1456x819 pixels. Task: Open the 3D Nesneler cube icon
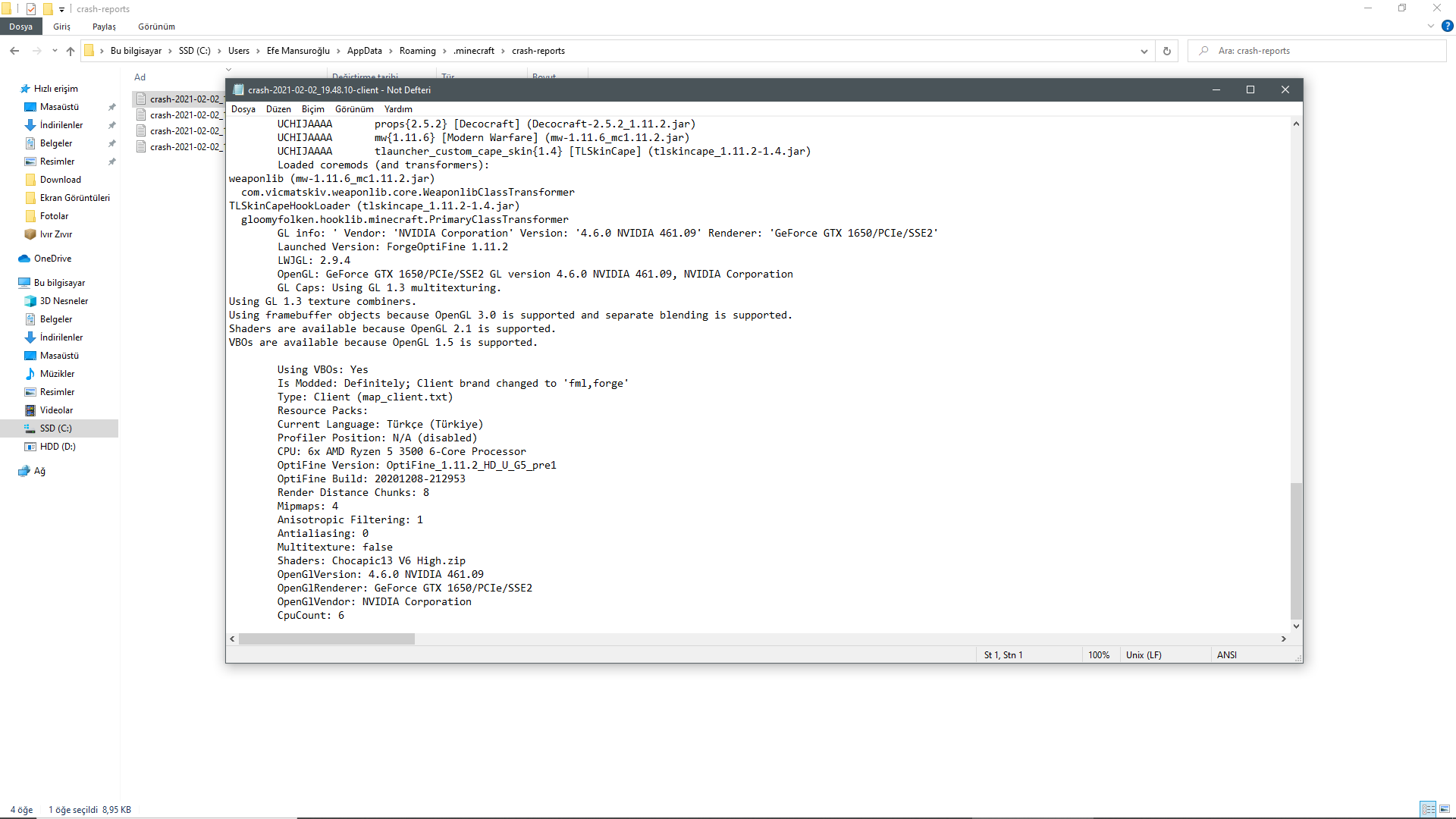coord(30,301)
